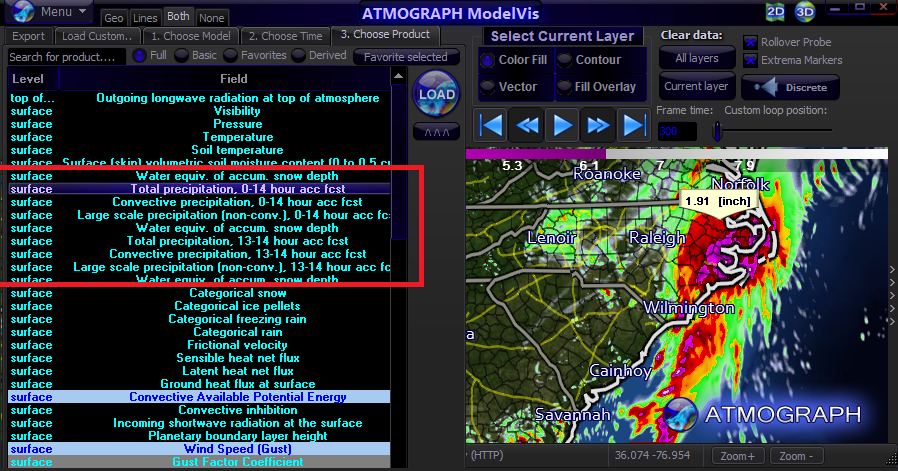This screenshot has height=471, width=898.
Task: Select the Geo overlay tab
Action: click(x=113, y=18)
